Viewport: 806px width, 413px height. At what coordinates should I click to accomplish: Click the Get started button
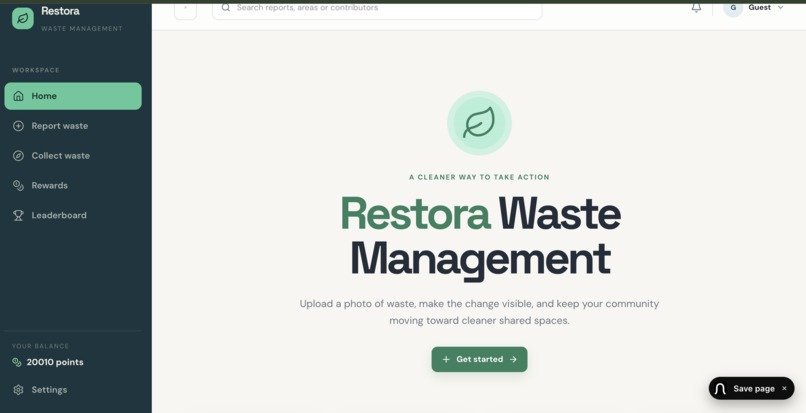[479, 360]
